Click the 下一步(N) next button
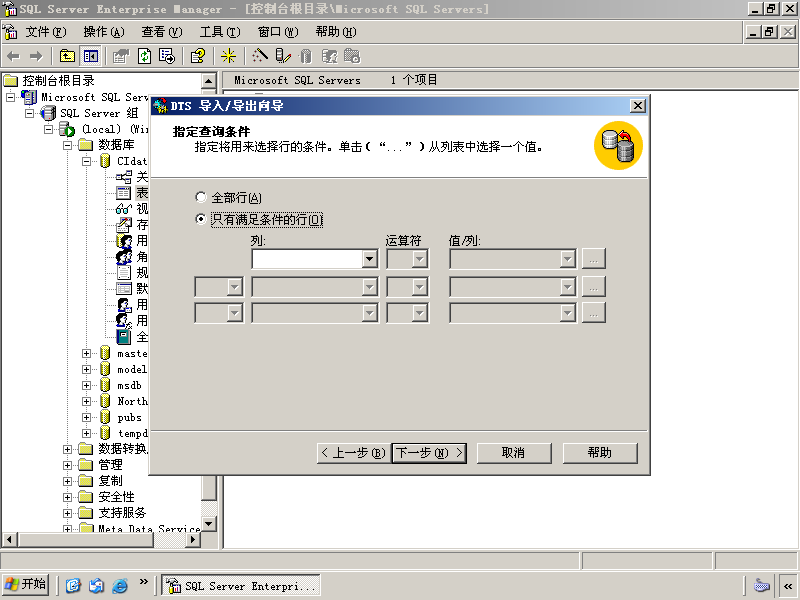Viewport: 800px width, 600px height. click(429, 453)
